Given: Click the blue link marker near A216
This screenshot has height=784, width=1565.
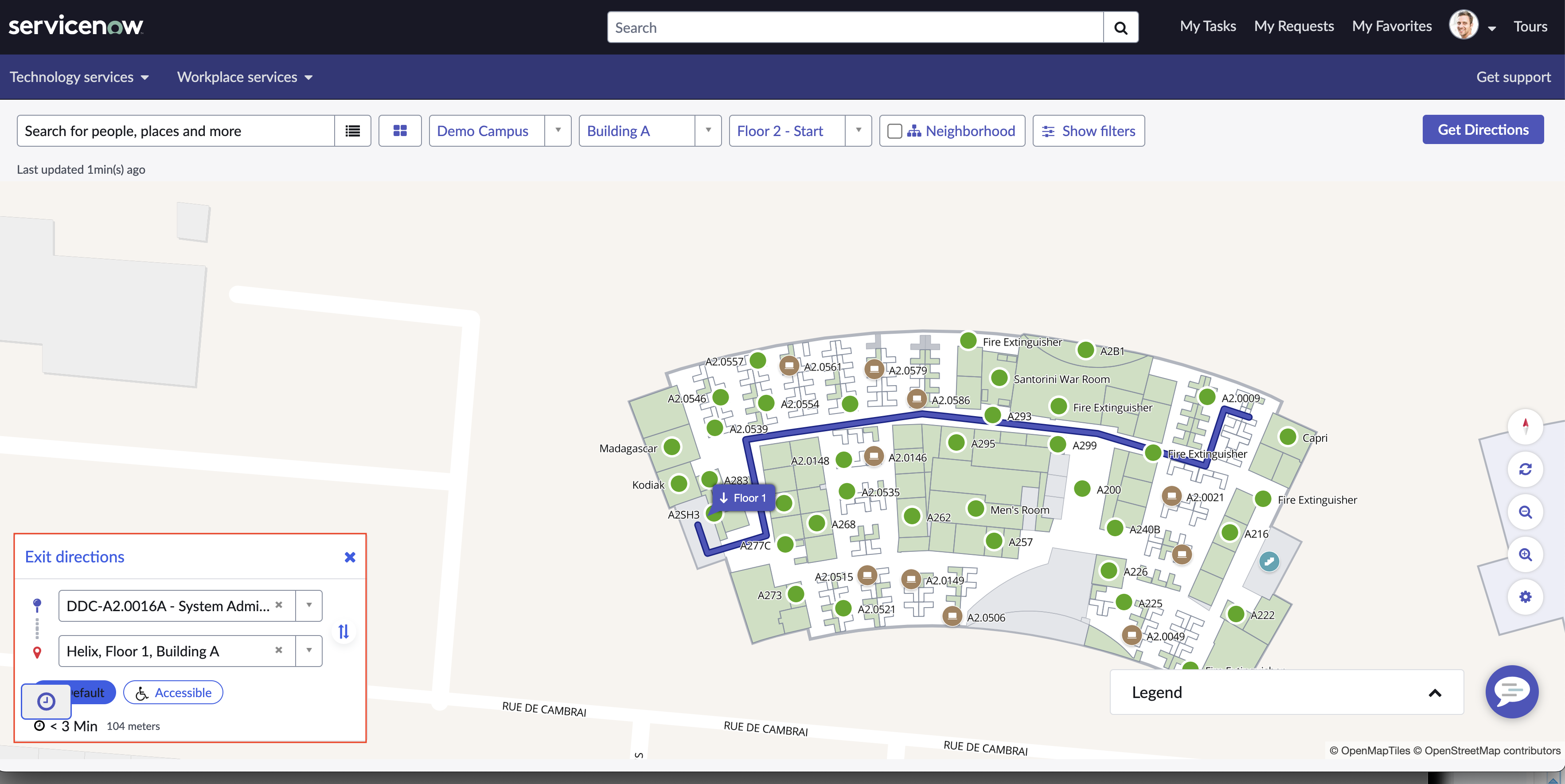Looking at the screenshot, I should [x=1268, y=561].
